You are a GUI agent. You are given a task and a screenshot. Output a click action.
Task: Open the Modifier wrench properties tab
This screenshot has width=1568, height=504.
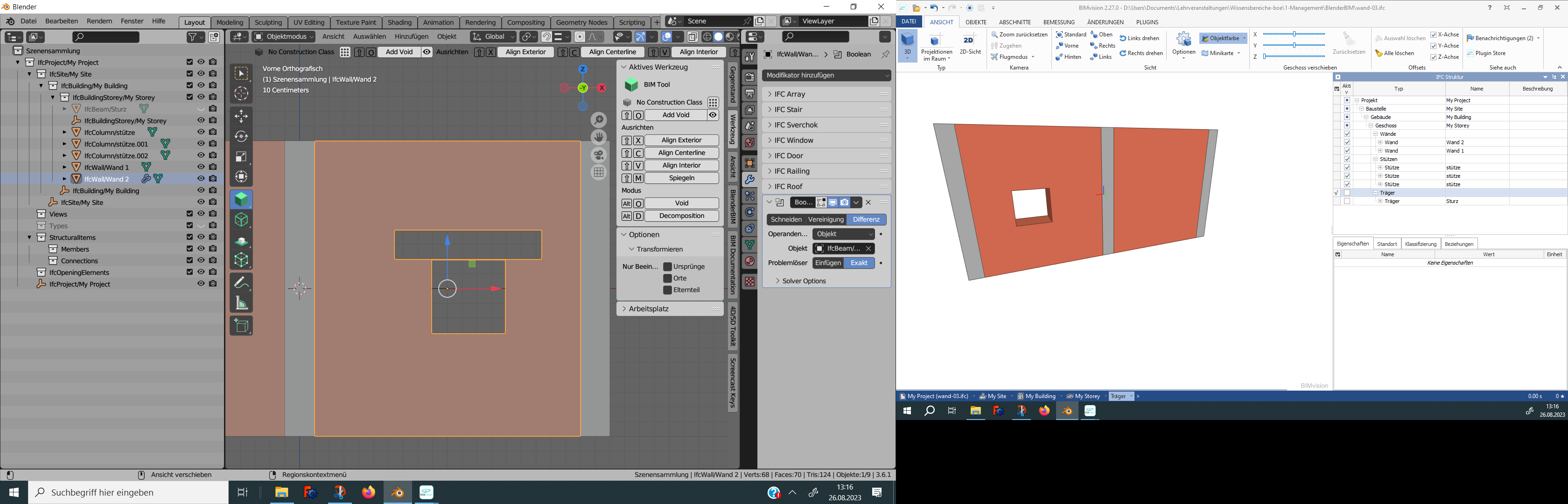pyautogui.click(x=749, y=180)
